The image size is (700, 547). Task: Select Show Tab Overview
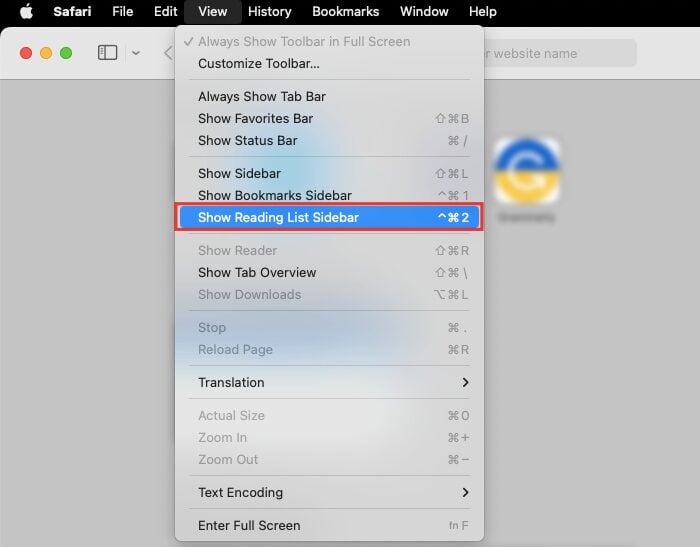pos(329,272)
